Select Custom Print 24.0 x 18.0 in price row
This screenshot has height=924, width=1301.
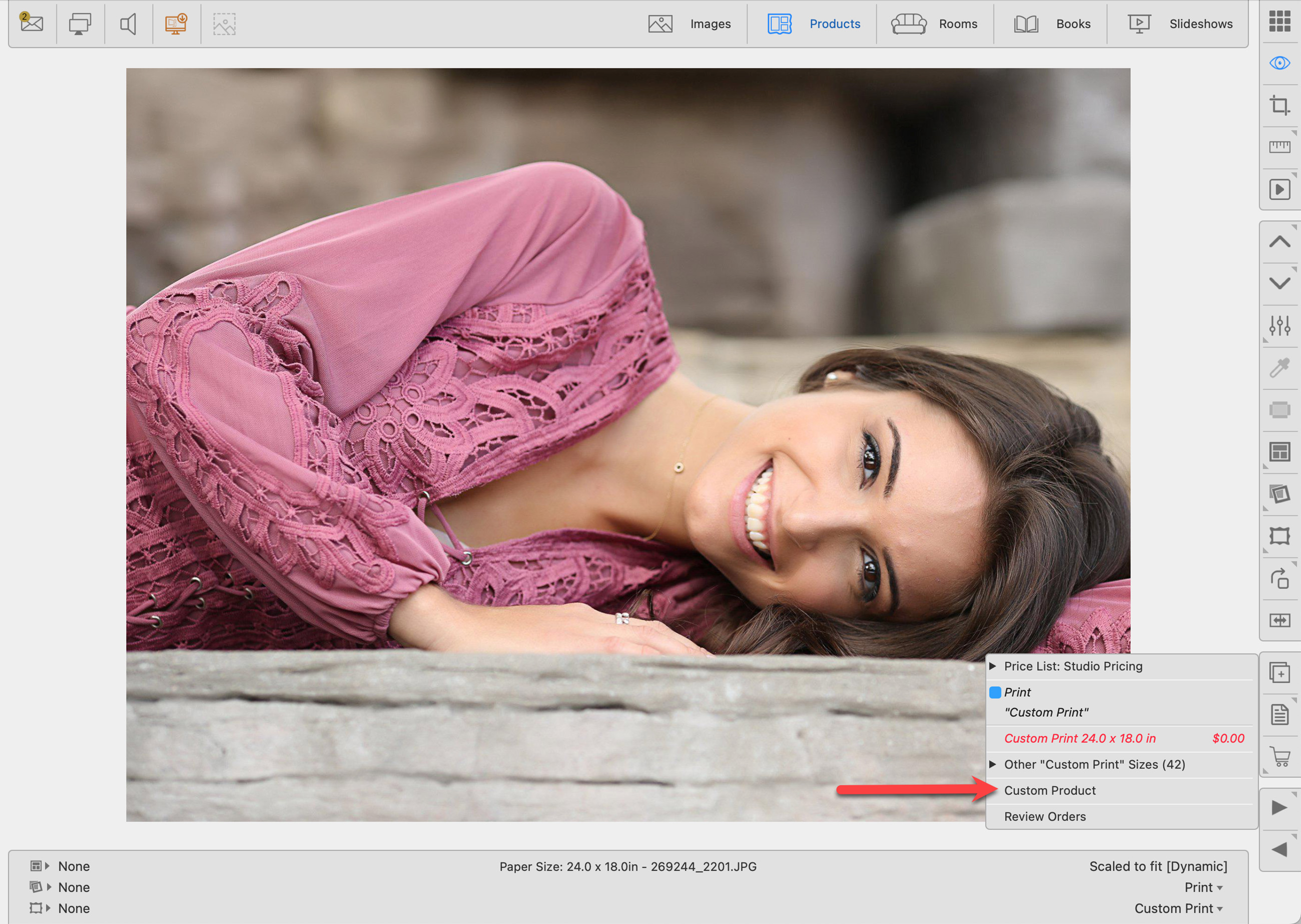1080,738
